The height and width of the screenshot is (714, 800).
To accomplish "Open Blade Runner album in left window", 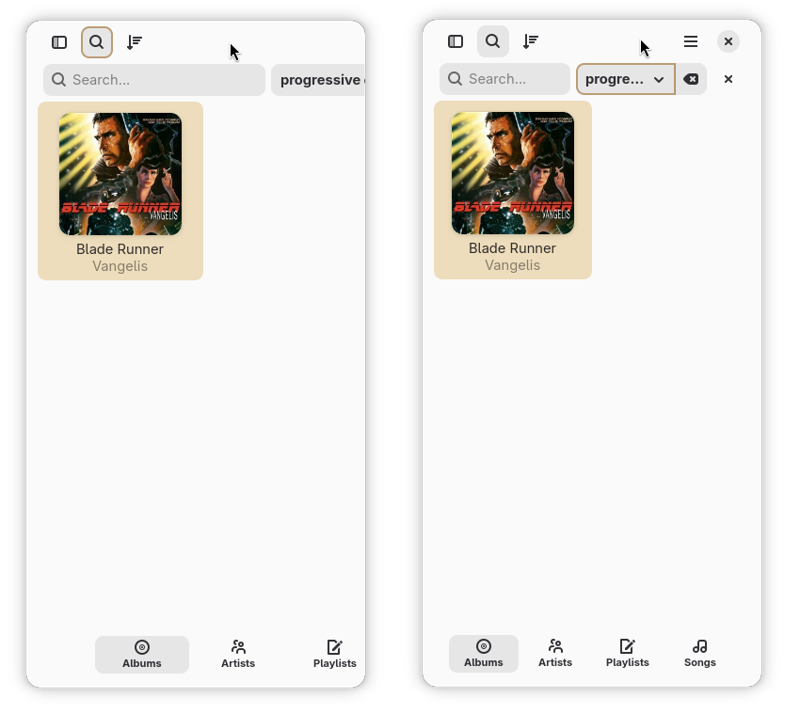I will coord(120,191).
